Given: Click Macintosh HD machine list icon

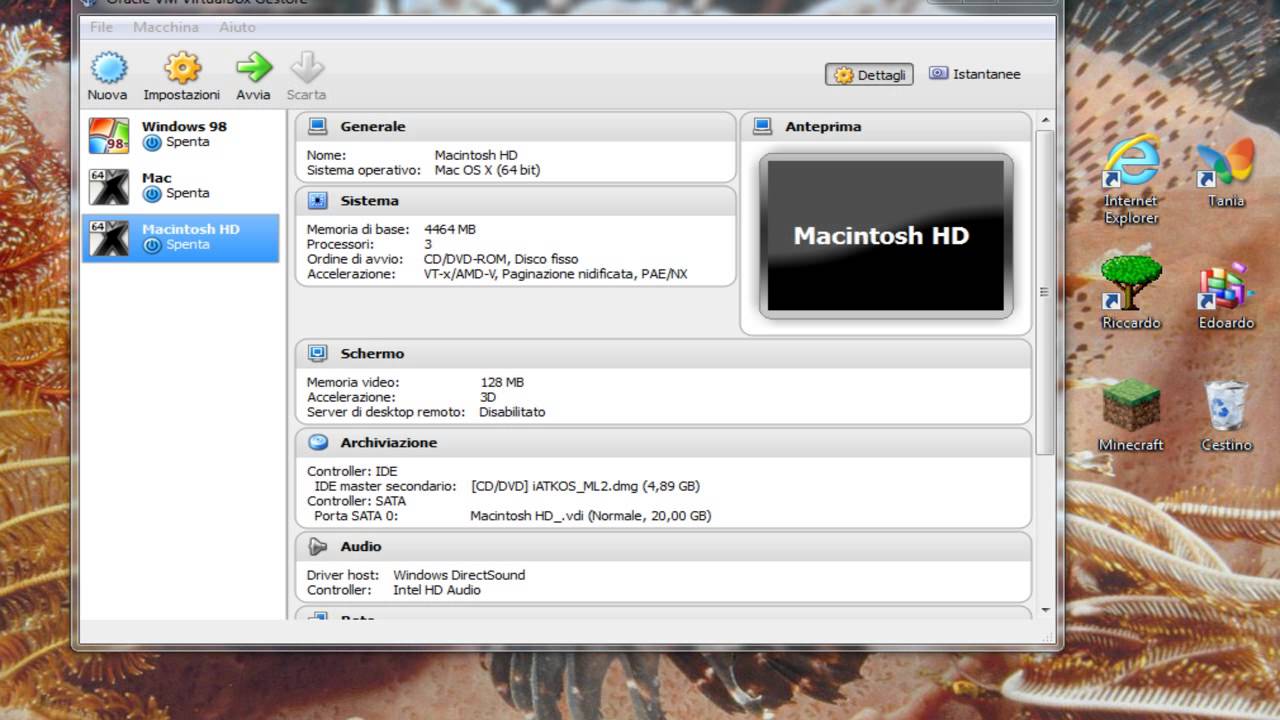Looking at the screenshot, I should pos(108,238).
